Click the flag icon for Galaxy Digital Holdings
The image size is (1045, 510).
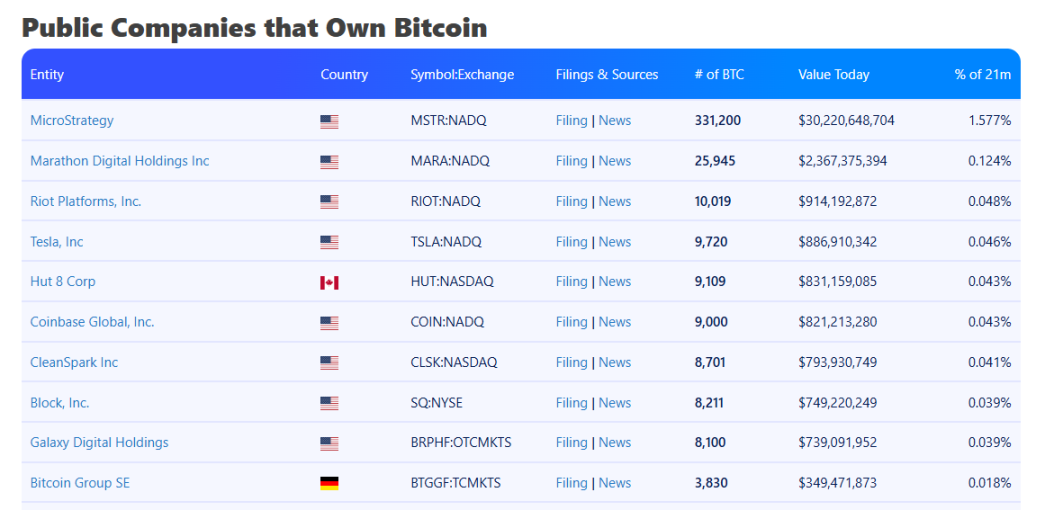click(x=329, y=443)
